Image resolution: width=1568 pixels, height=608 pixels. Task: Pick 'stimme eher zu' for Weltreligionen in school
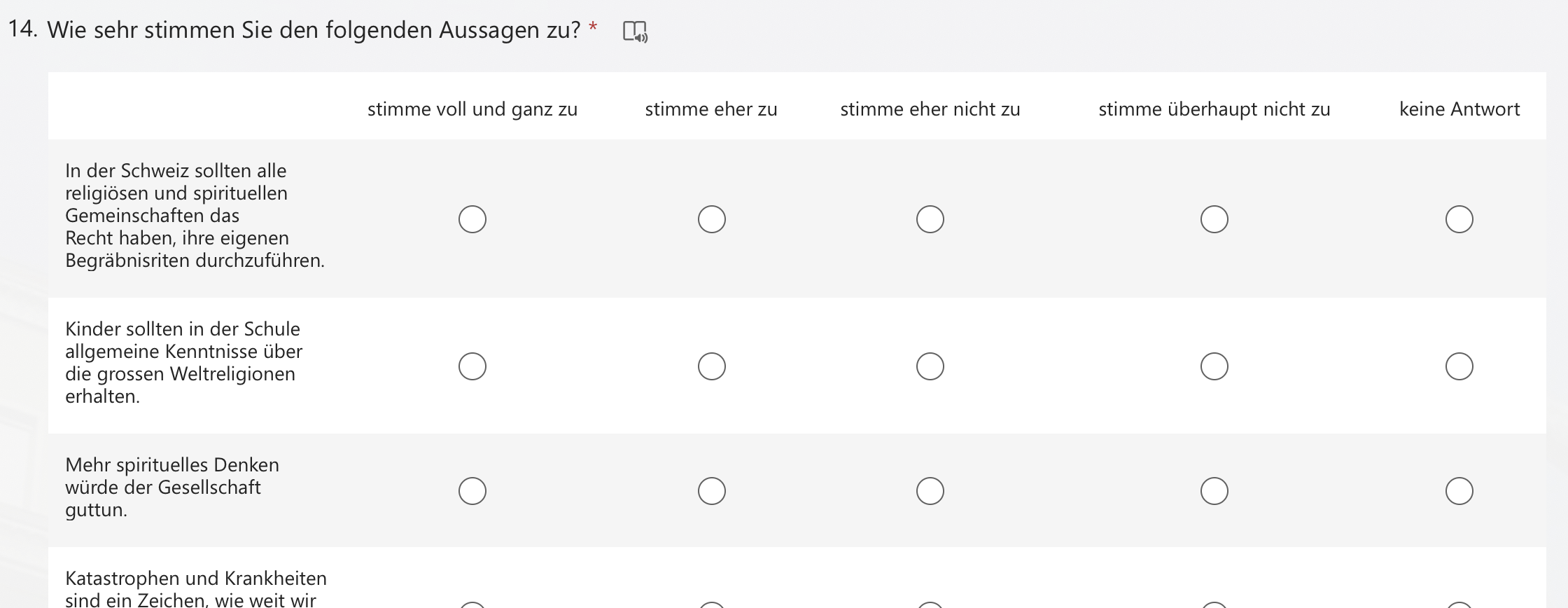click(712, 366)
